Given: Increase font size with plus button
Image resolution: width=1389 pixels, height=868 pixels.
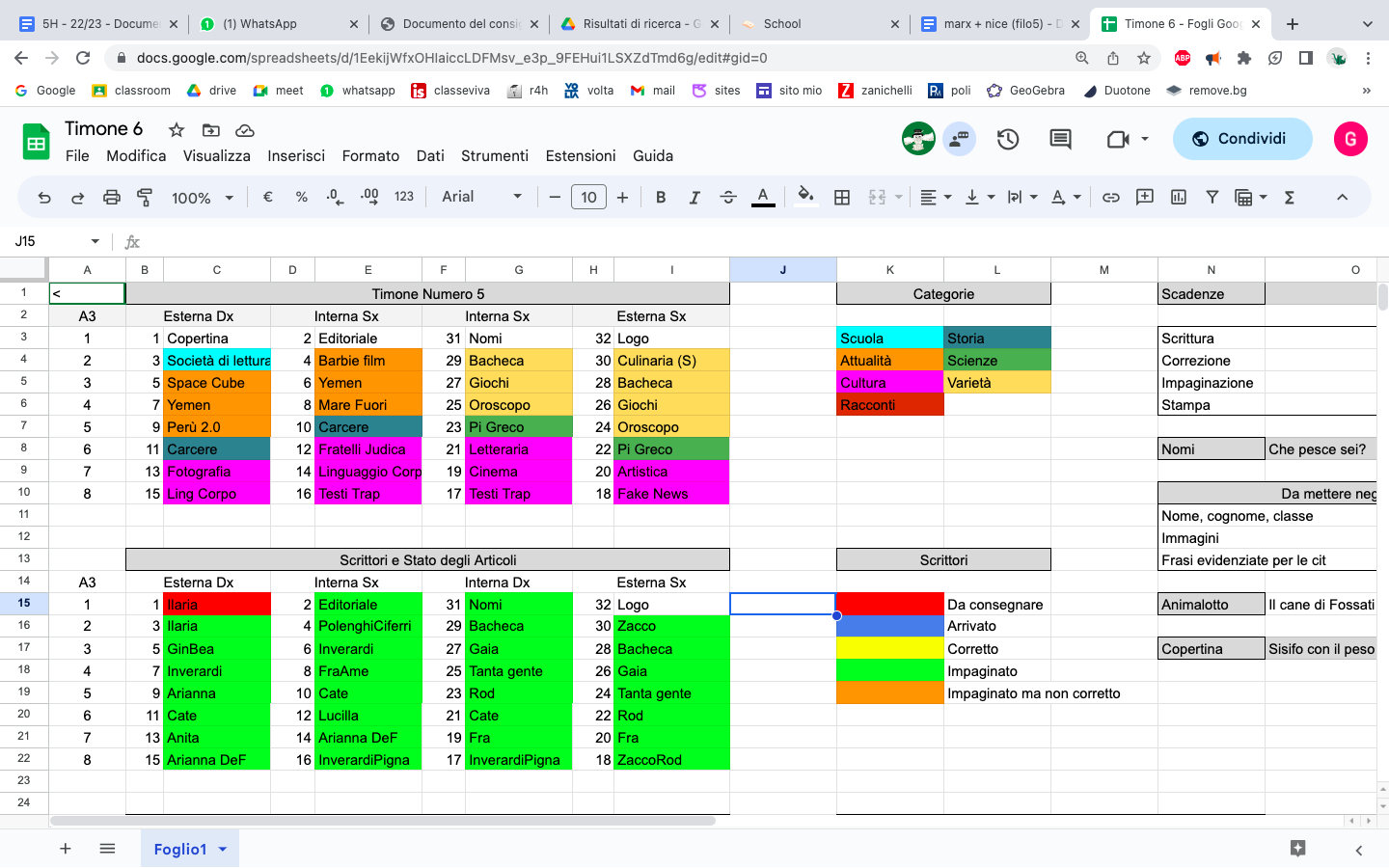Looking at the screenshot, I should 623,197.
